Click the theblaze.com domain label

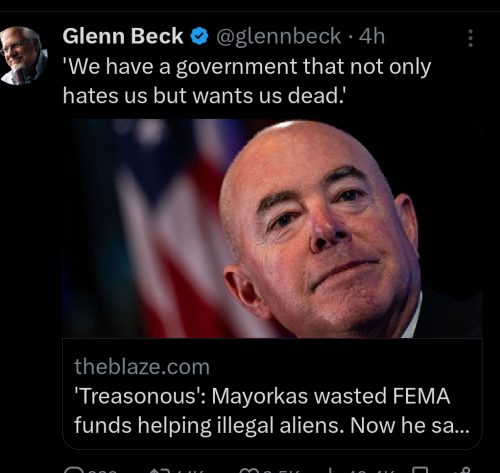click(142, 367)
